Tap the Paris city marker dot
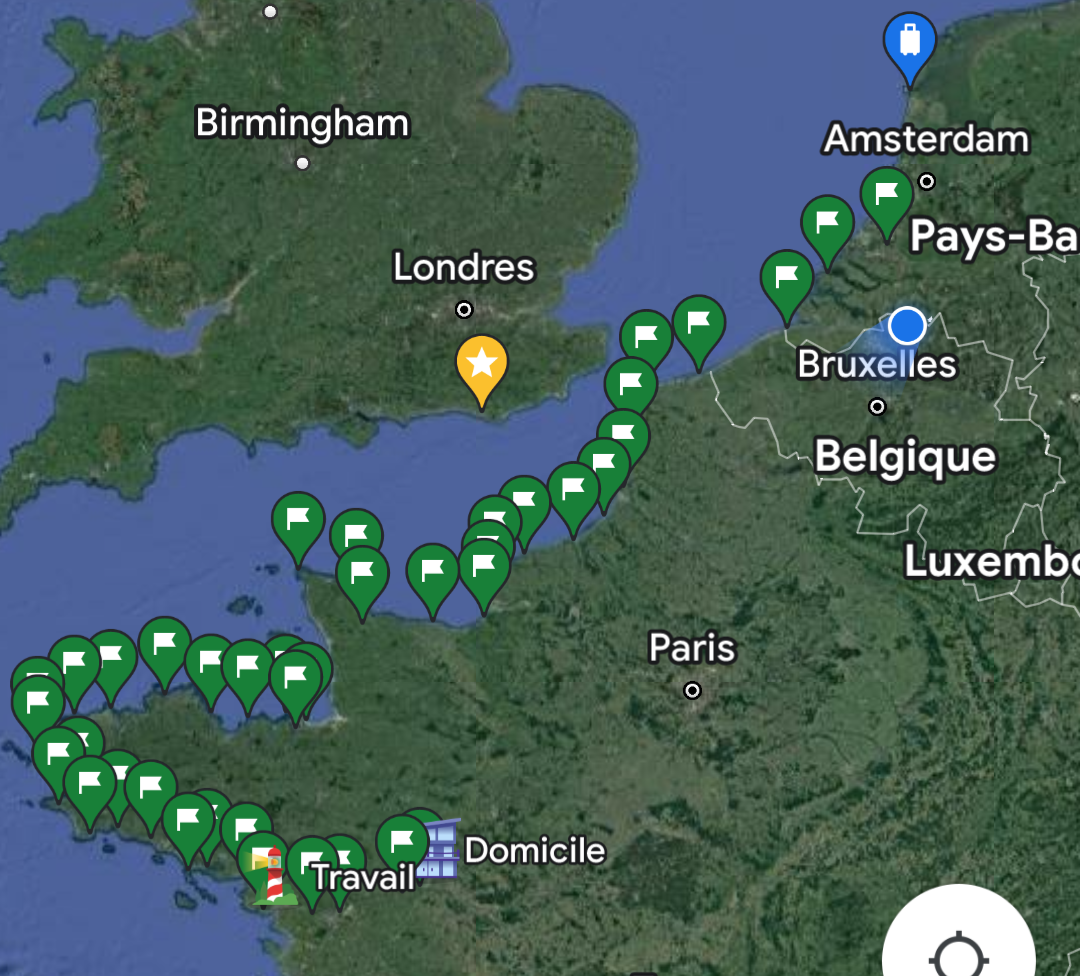Viewport: 1080px width, 976px height. point(692,690)
